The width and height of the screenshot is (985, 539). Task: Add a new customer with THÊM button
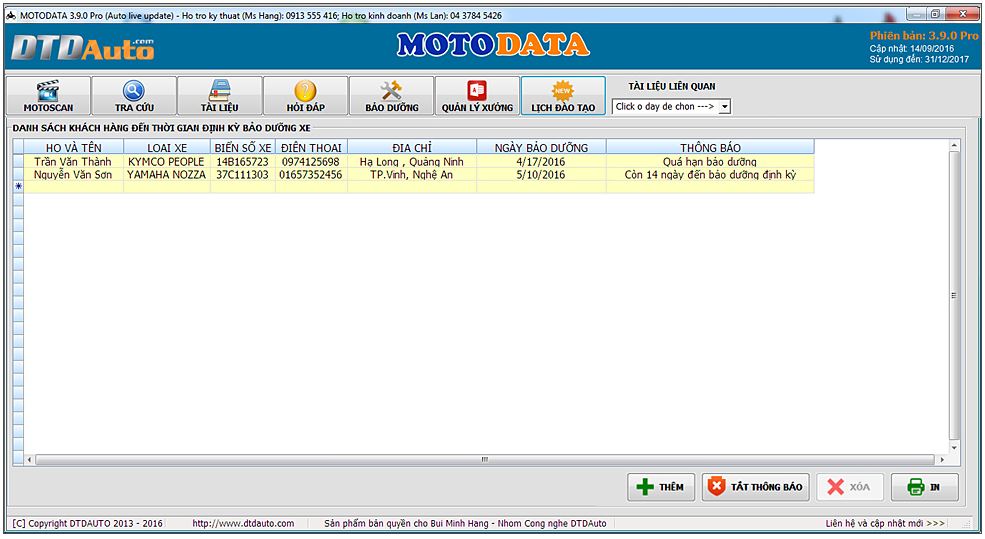661,487
